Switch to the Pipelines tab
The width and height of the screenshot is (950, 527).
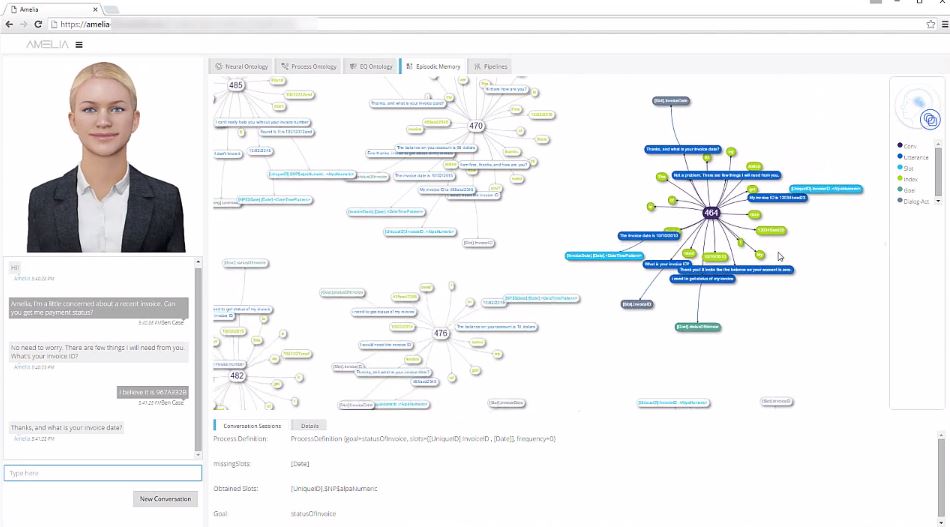click(490, 66)
